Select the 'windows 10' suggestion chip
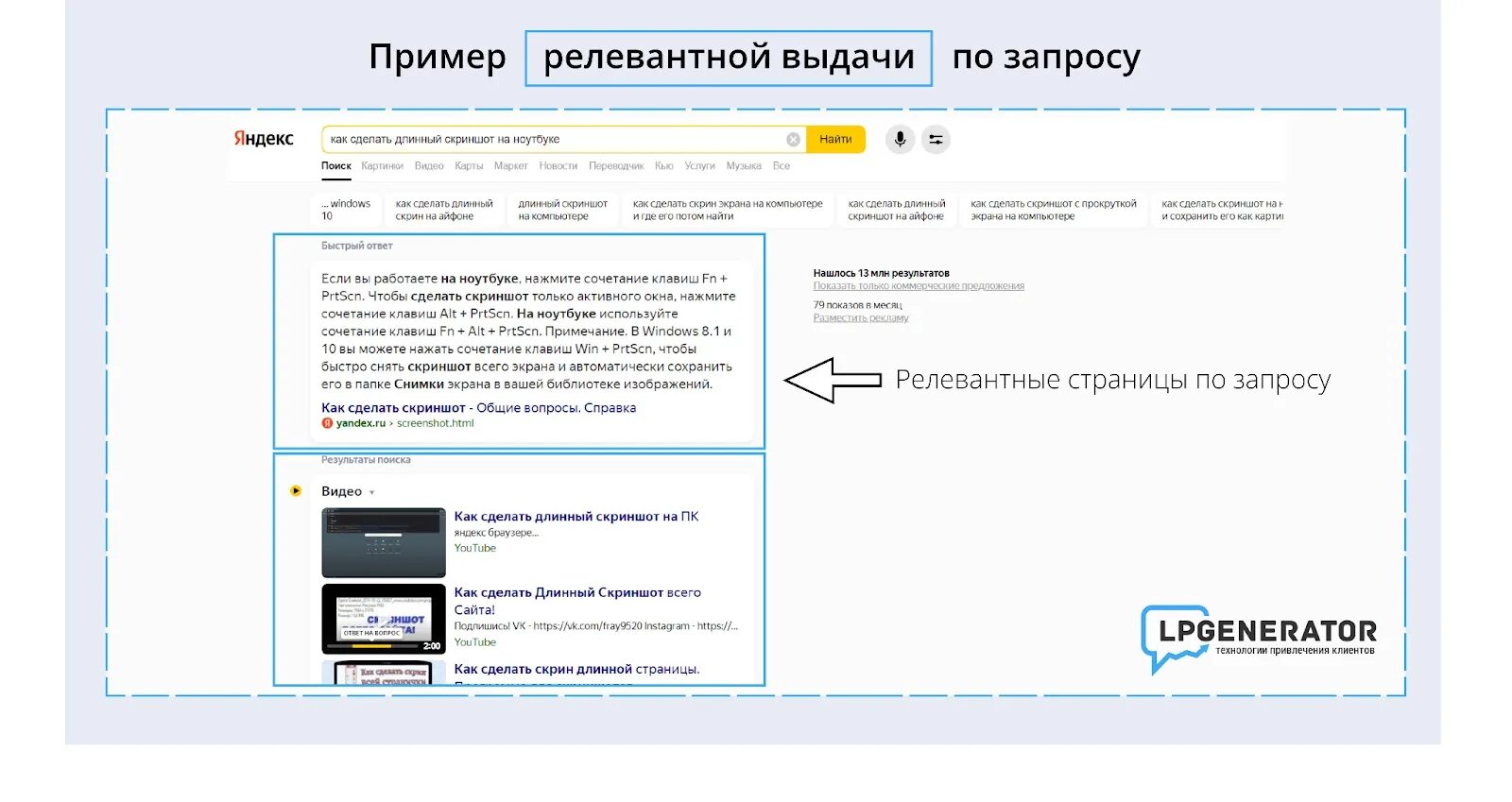 [x=345, y=210]
